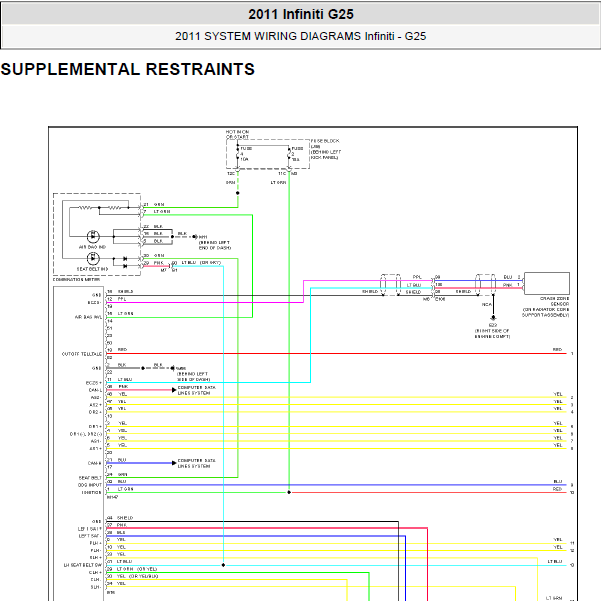Click the "2011 Infiniti G25" page title

click(x=300, y=14)
